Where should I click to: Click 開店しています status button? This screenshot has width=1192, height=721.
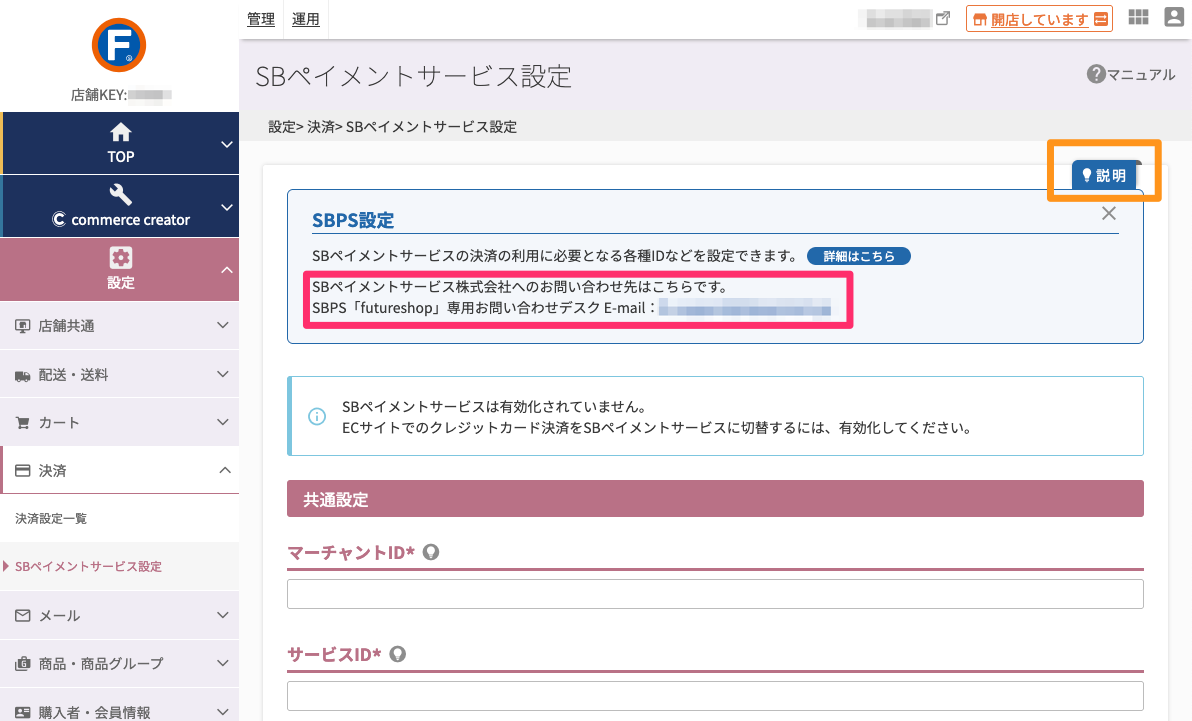1039,19
